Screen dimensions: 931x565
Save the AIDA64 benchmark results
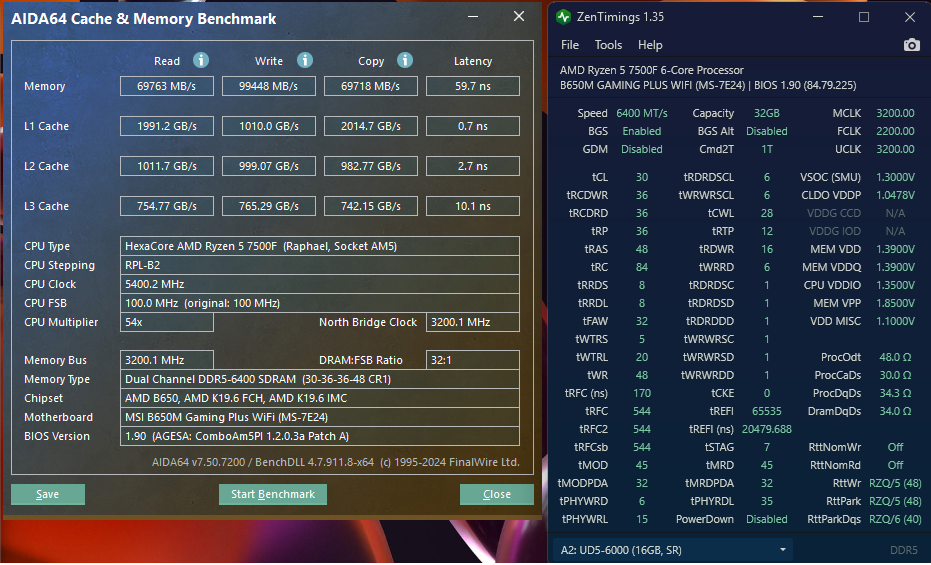tap(48, 494)
